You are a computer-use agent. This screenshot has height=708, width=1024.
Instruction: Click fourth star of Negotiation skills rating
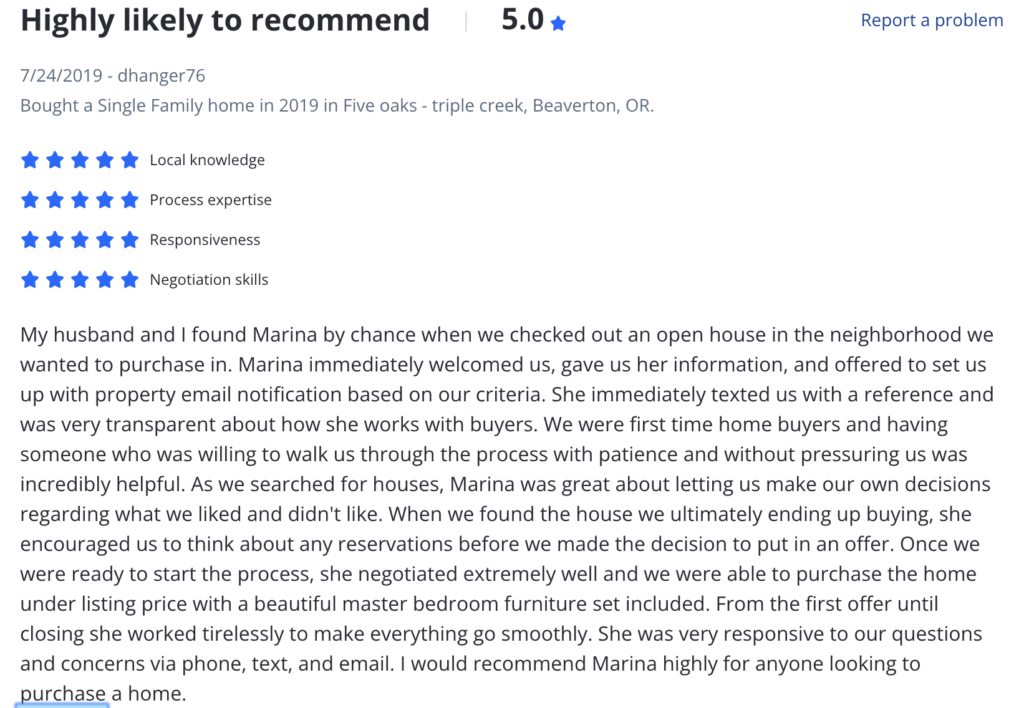[x=104, y=280]
